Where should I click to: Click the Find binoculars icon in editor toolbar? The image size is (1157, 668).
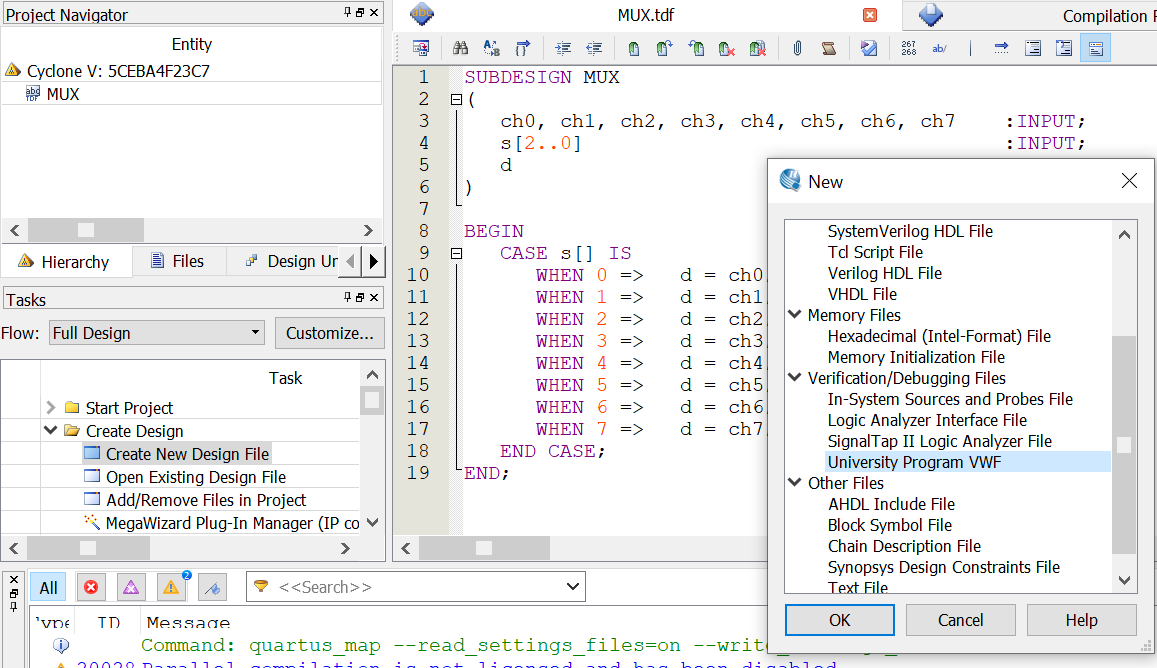460,49
